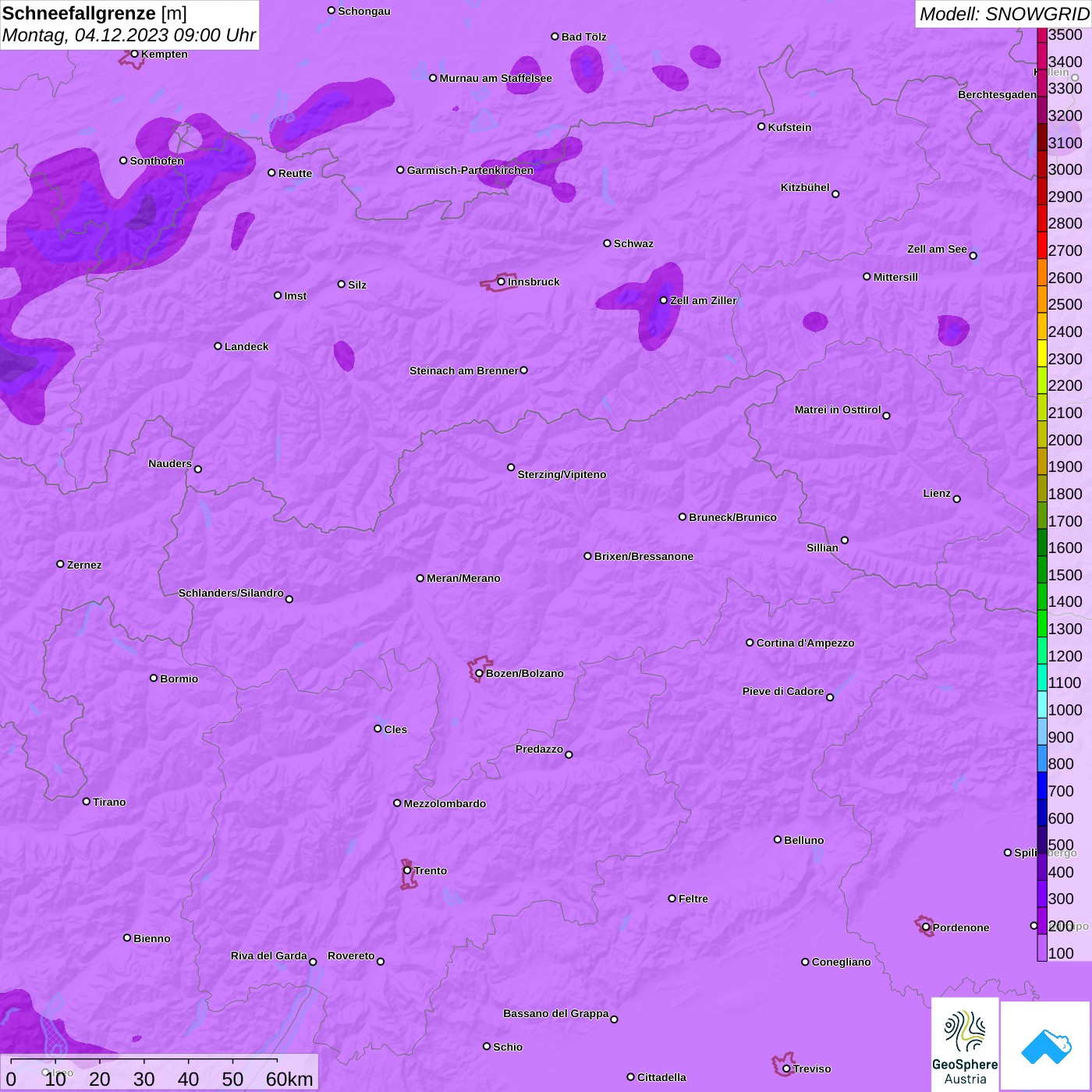This screenshot has width=1092, height=1092.
Task: Click the Riva del Garda label
Action: click(269, 955)
